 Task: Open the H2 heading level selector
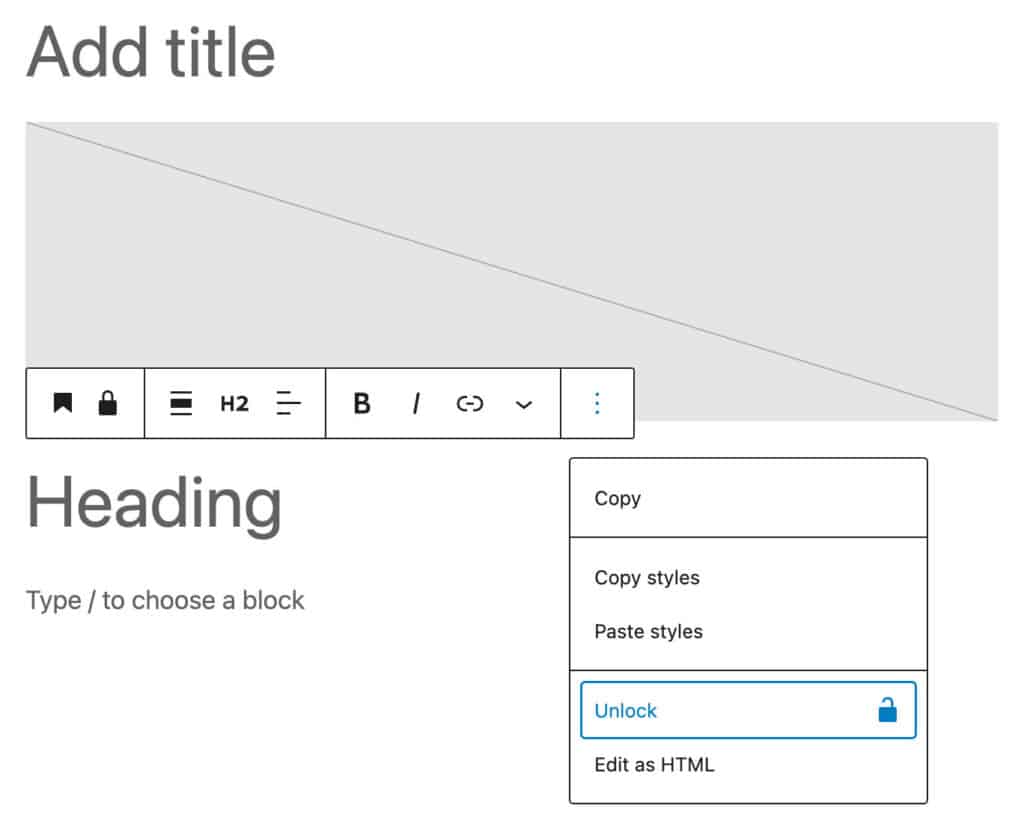(x=233, y=403)
